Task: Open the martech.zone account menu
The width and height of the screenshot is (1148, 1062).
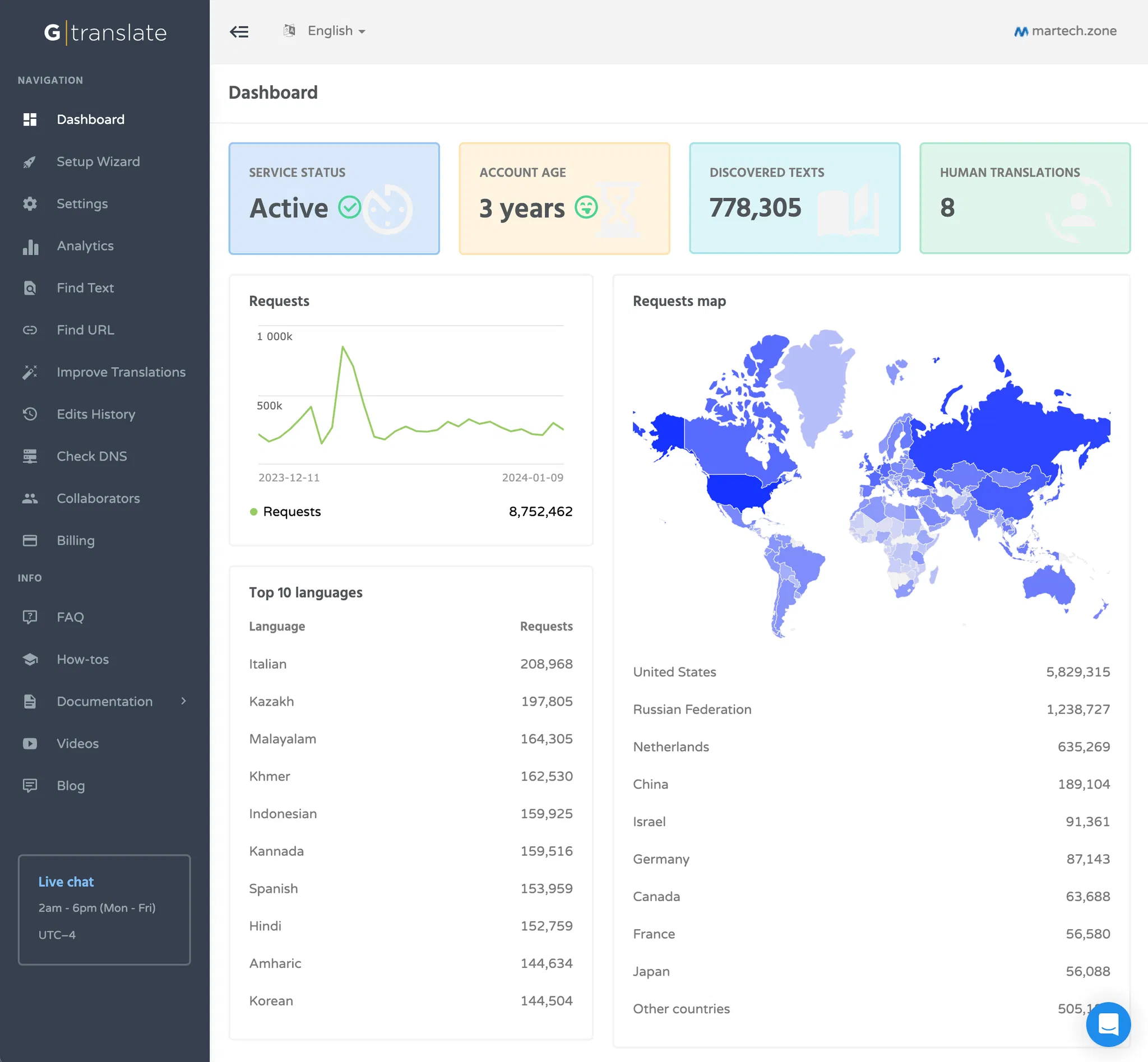Action: click(x=1065, y=31)
